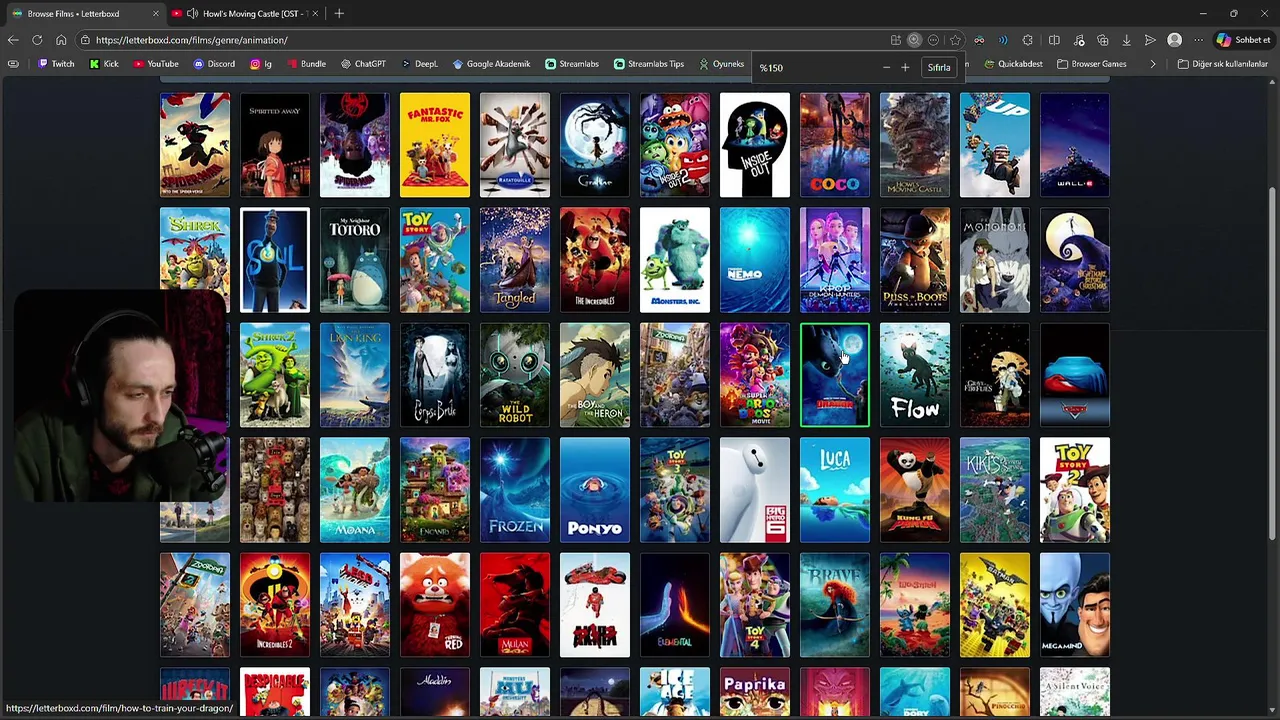Open the Extensions puzzle-piece icon
The width and height of the screenshot is (1280, 720).
[x=1027, y=40]
